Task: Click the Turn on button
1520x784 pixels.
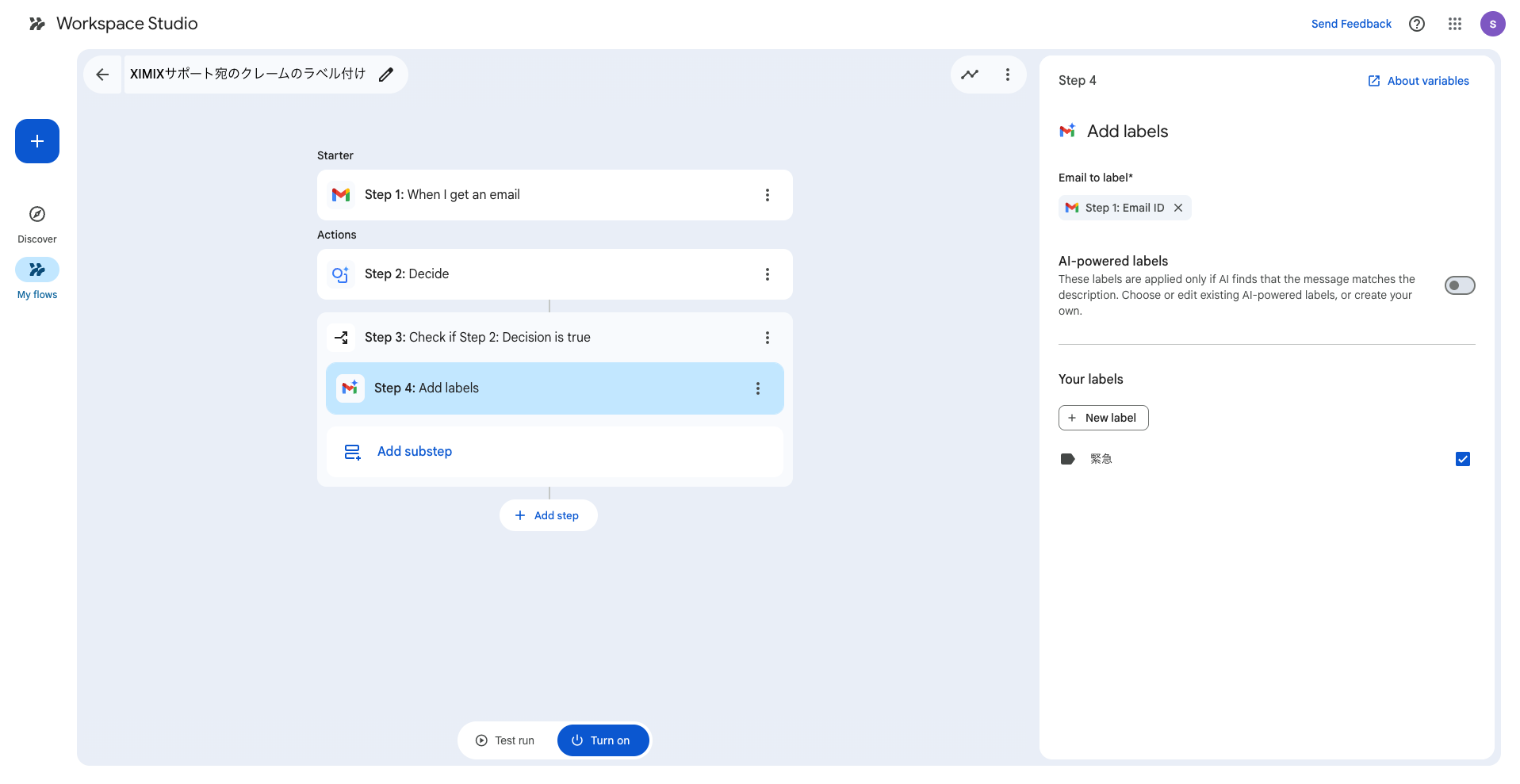Action: click(x=603, y=740)
